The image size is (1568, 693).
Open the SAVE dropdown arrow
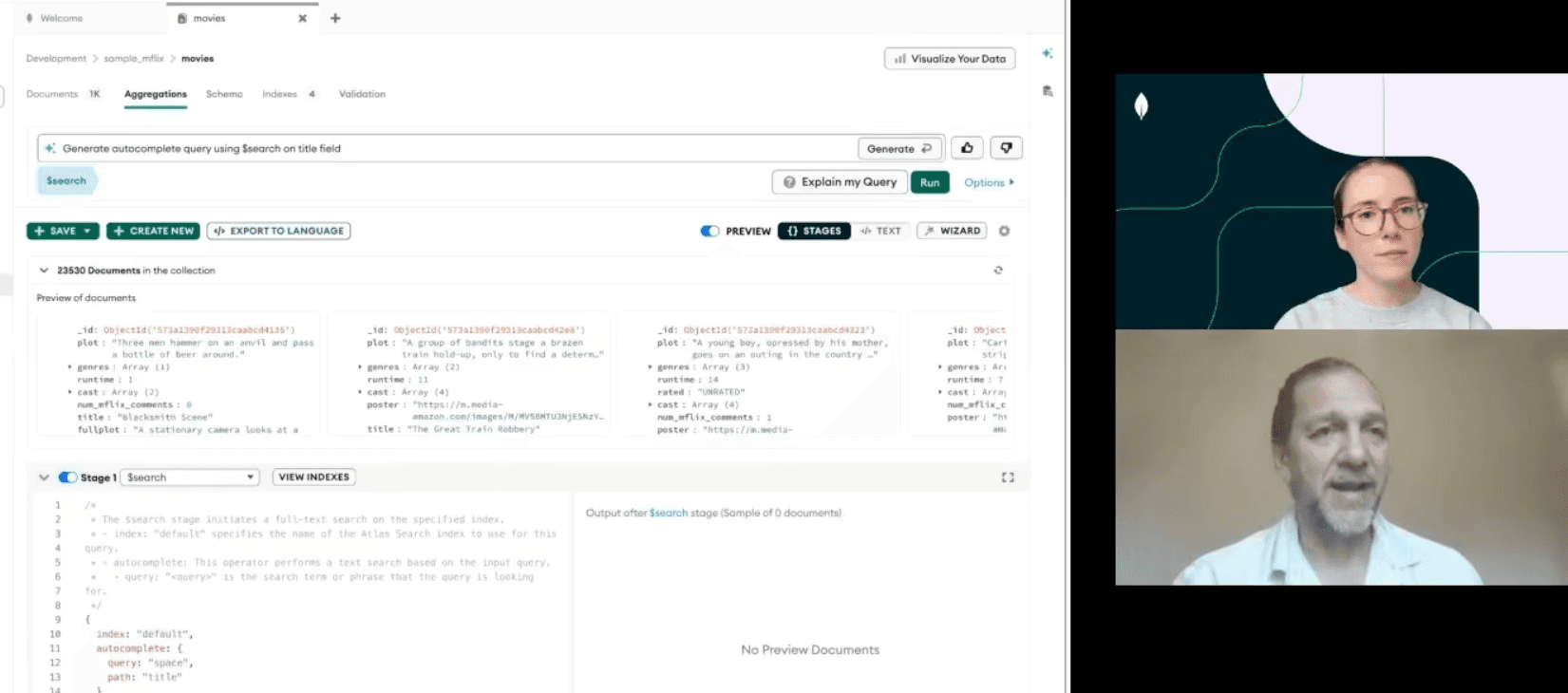tap(87, 231)
